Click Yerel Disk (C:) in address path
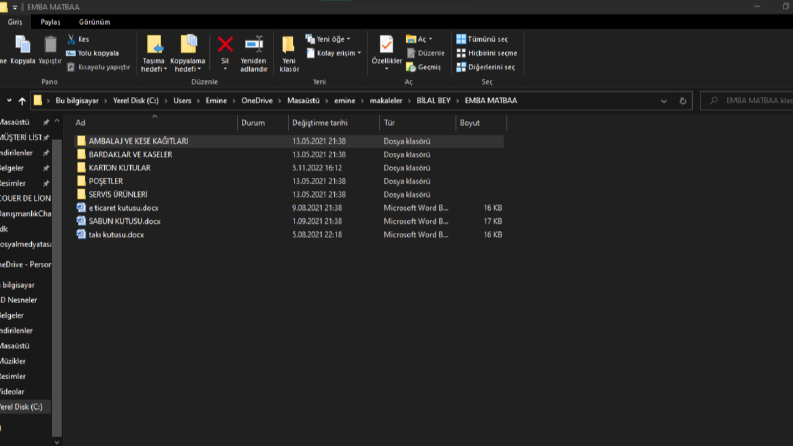Image resolution: width=793 pixels, height=446 pixels. [x=136, y=101]
